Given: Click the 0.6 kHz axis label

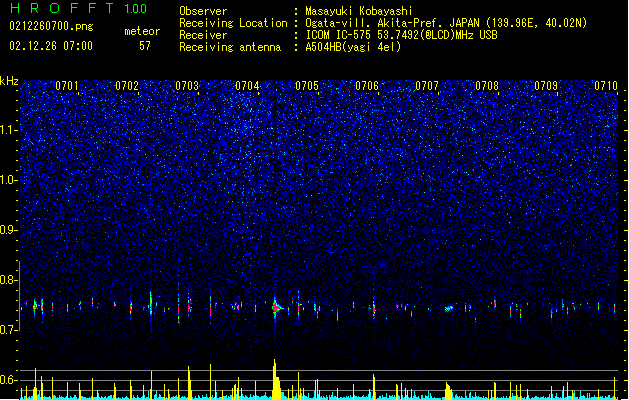Looking at the screenshot, I should click(x=8, y=380).
